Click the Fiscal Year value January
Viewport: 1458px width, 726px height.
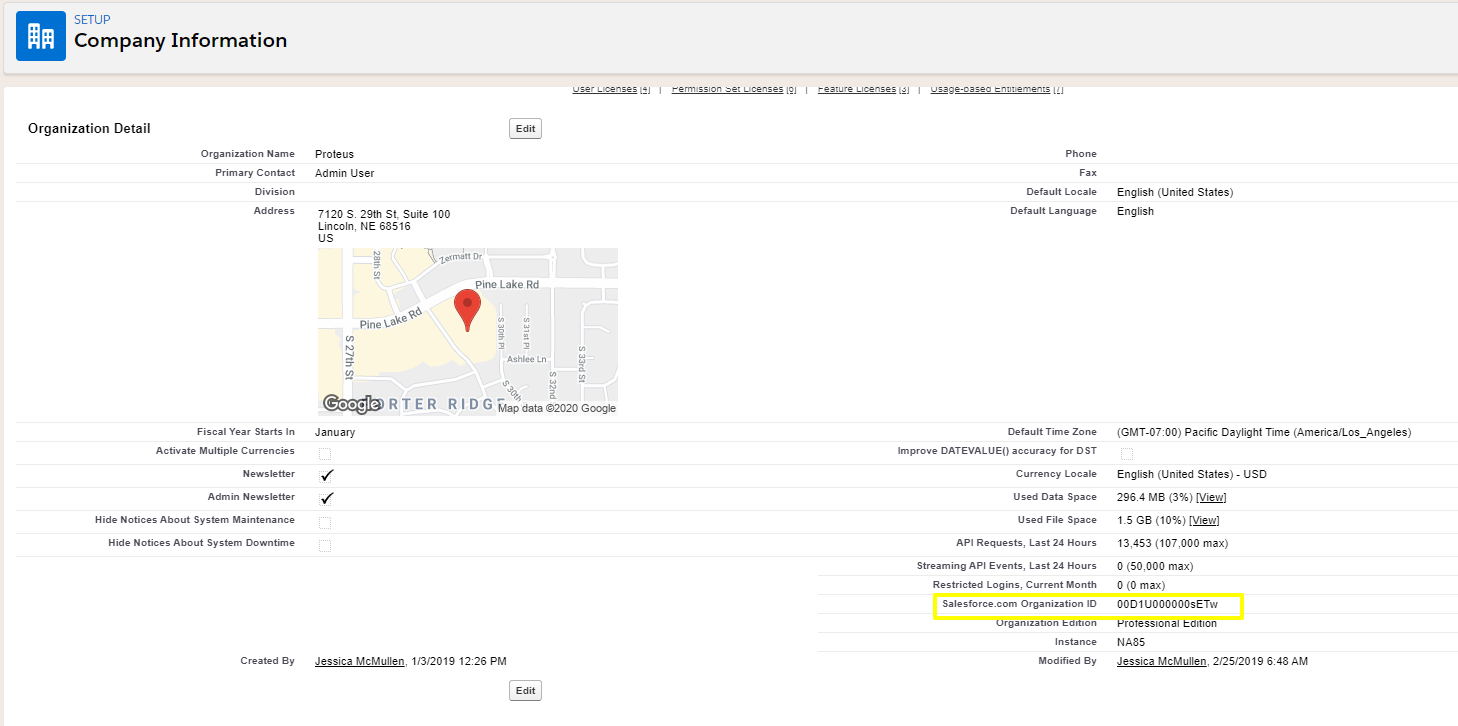point(335,432)
